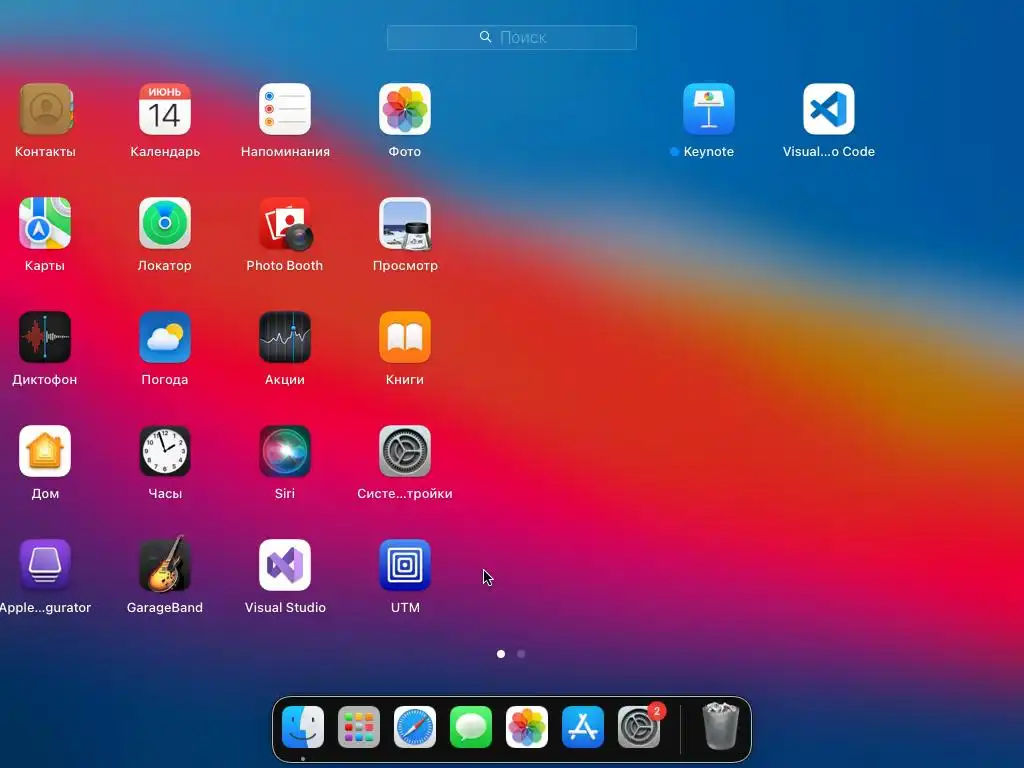1024x768 pixels.
Task: Switch to the second Launchpad page dot
Action: [x=521, y=654]
